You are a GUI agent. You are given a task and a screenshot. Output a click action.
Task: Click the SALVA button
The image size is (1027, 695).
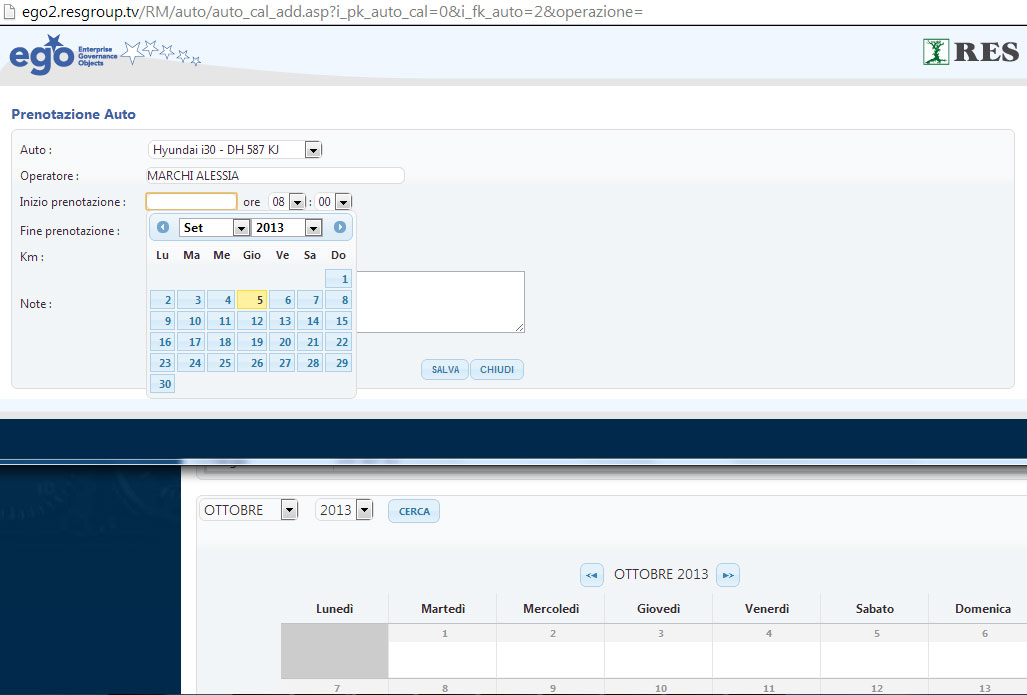(x=445, y=369)
